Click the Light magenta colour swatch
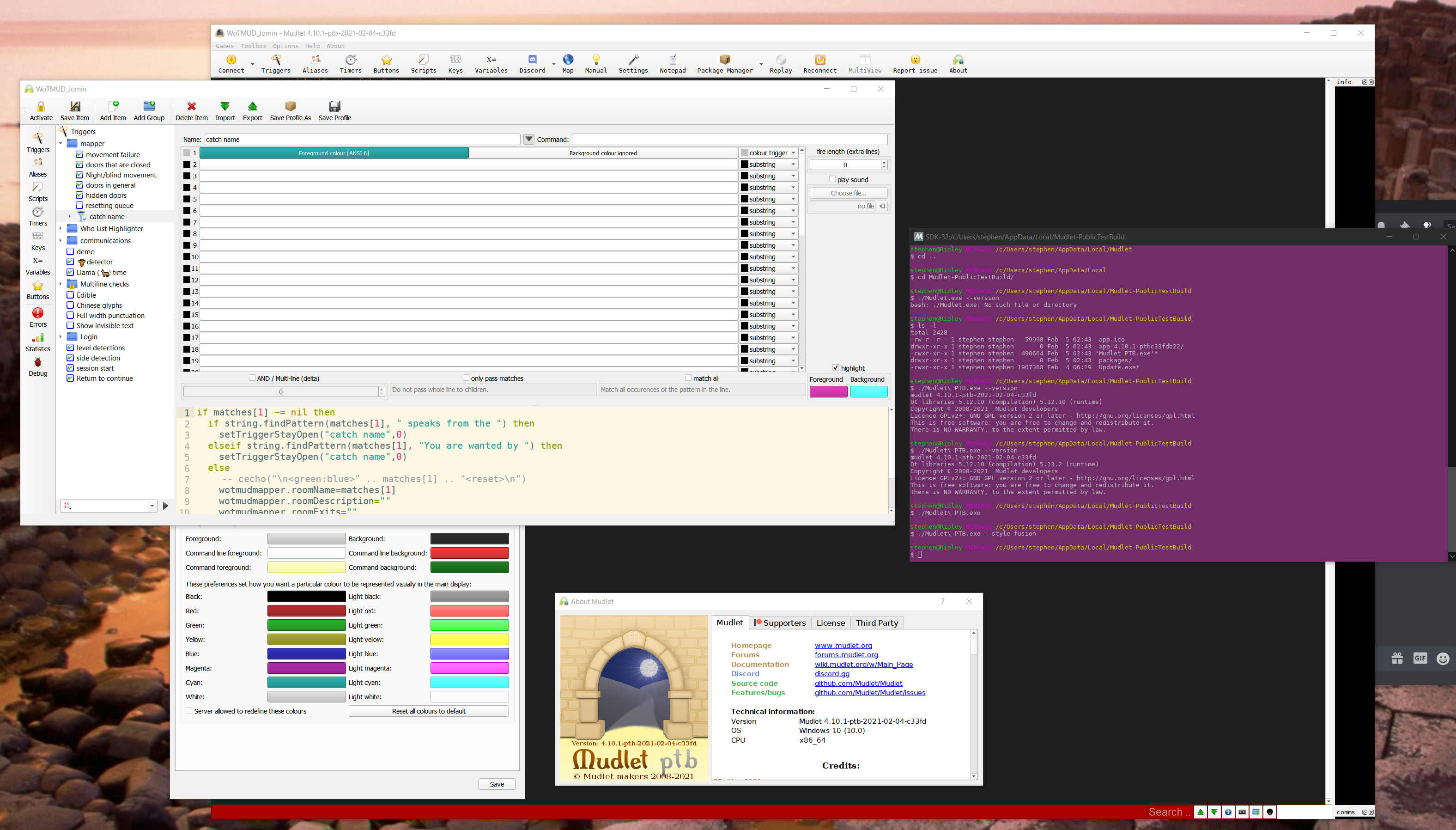This screenshot has width=1456, height=830. coord(469,668)
